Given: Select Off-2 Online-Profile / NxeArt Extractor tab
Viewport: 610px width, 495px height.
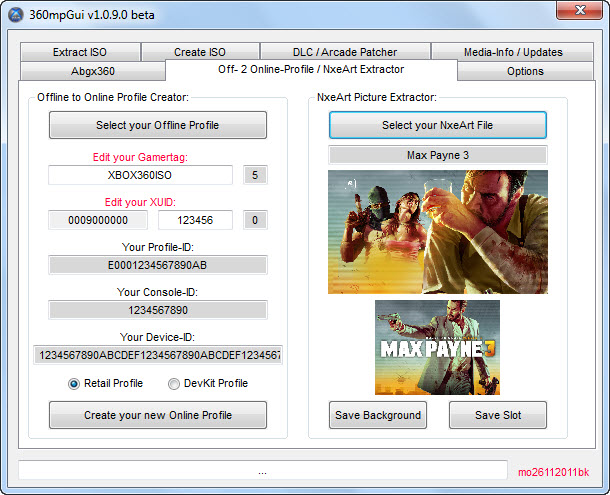Looking at the screenshot, I should tap(311, 70).
